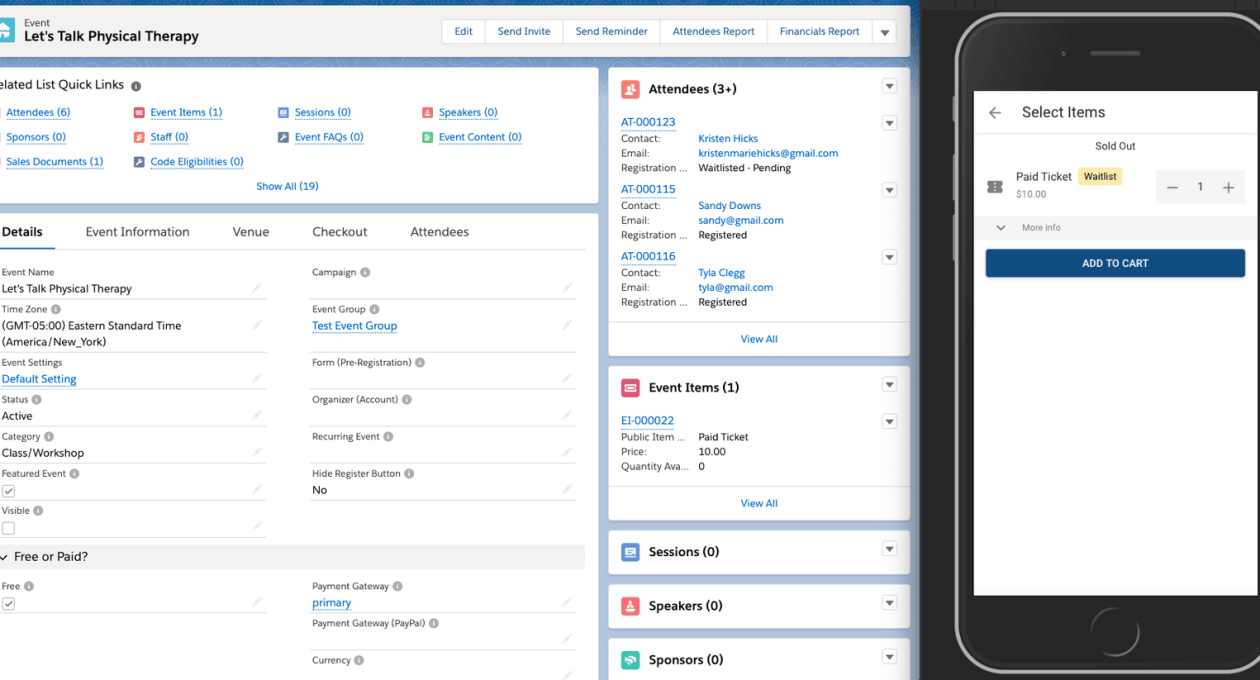The width and height of the screenshot is (1260, 680).
Task: Toggle the Featured Event checkbox
Action: pyautogui.click(x=8, y=491)
